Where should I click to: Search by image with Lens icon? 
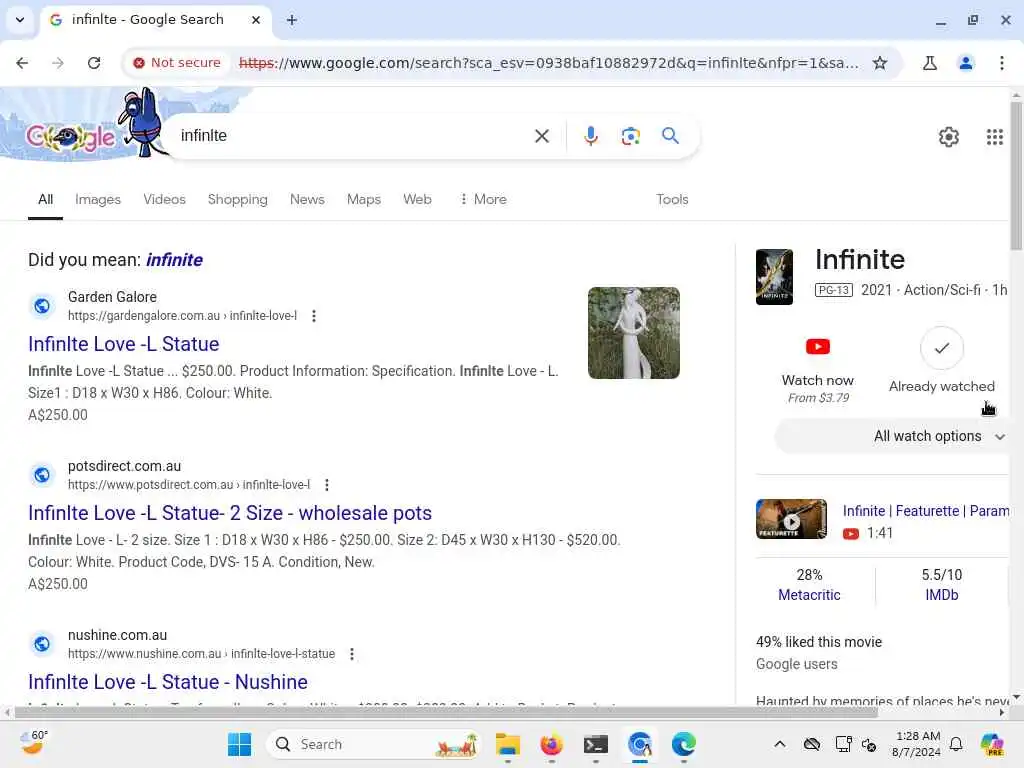(630, 136)
